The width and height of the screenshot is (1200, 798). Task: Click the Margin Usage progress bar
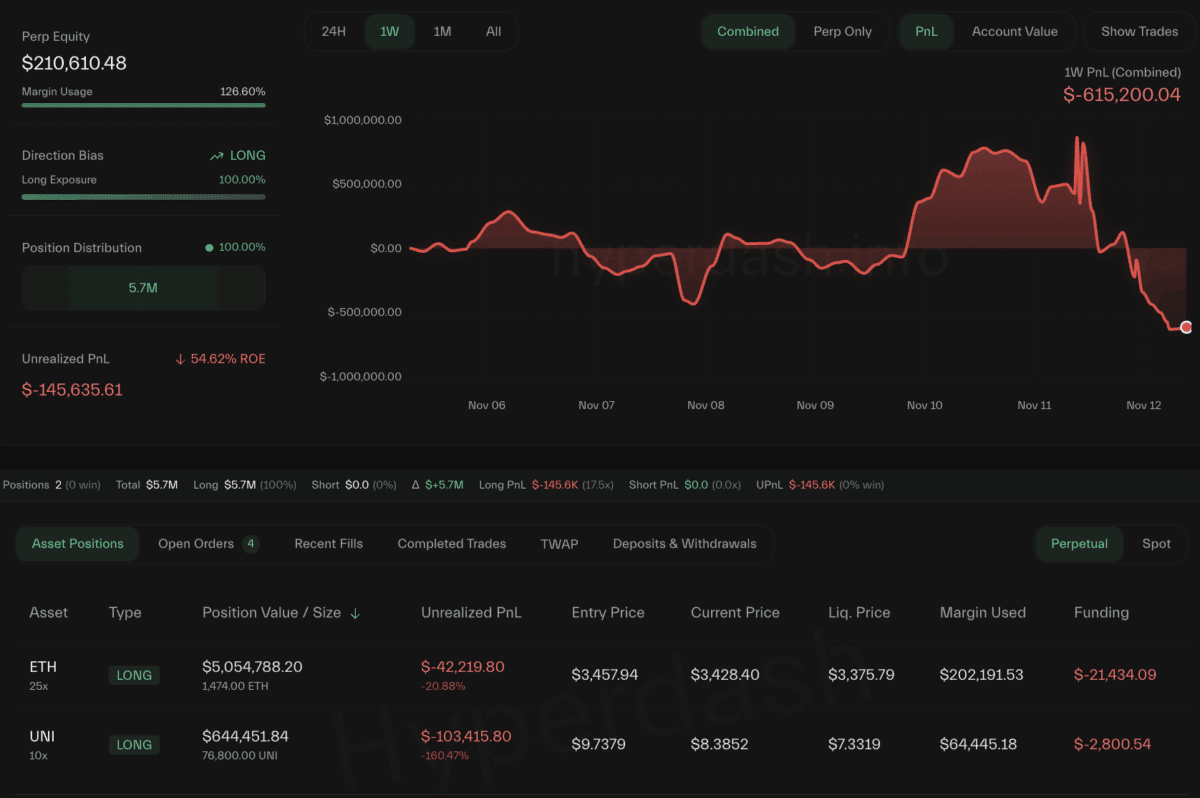coord(143,105)
